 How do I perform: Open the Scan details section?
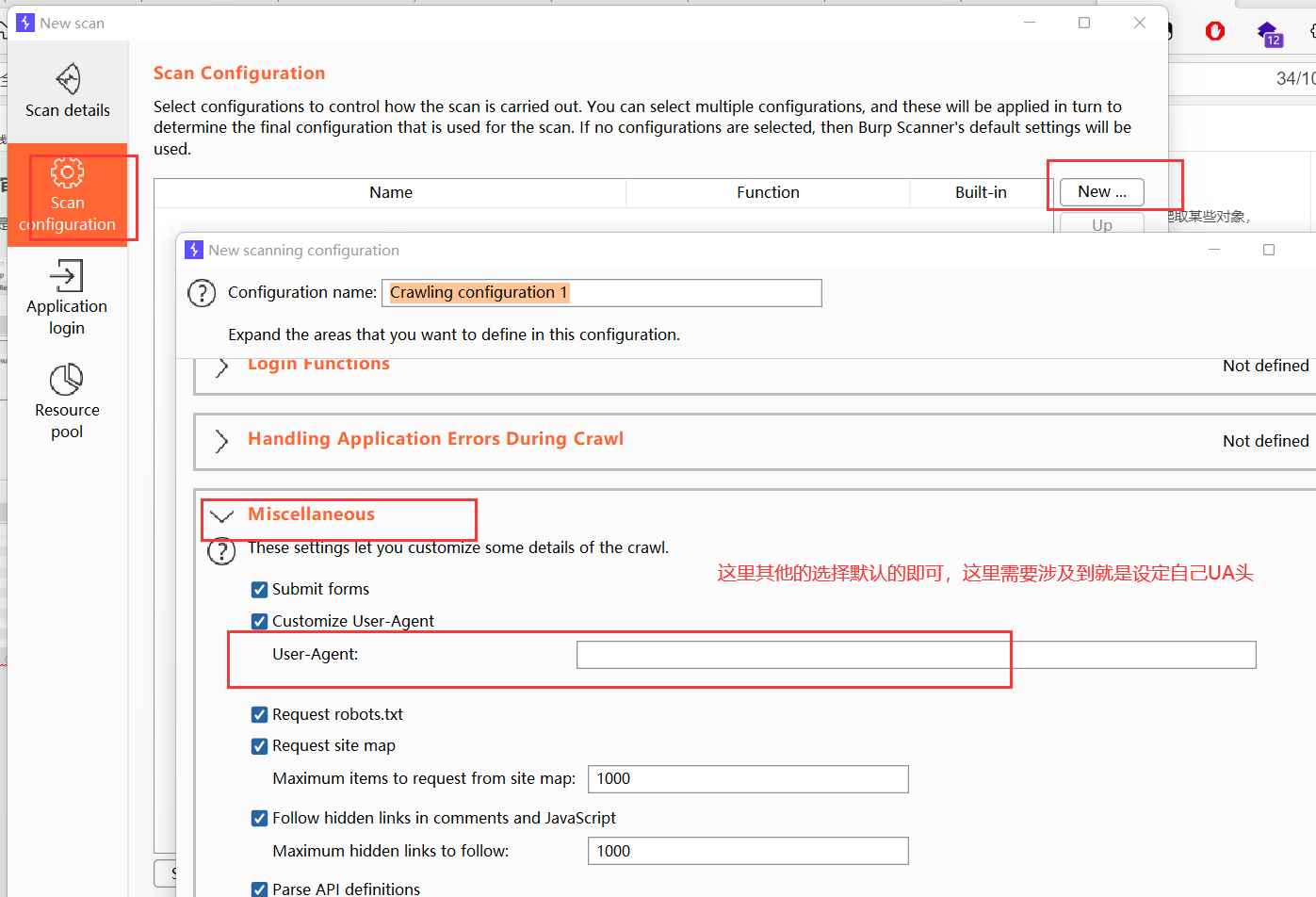[67, 91]
